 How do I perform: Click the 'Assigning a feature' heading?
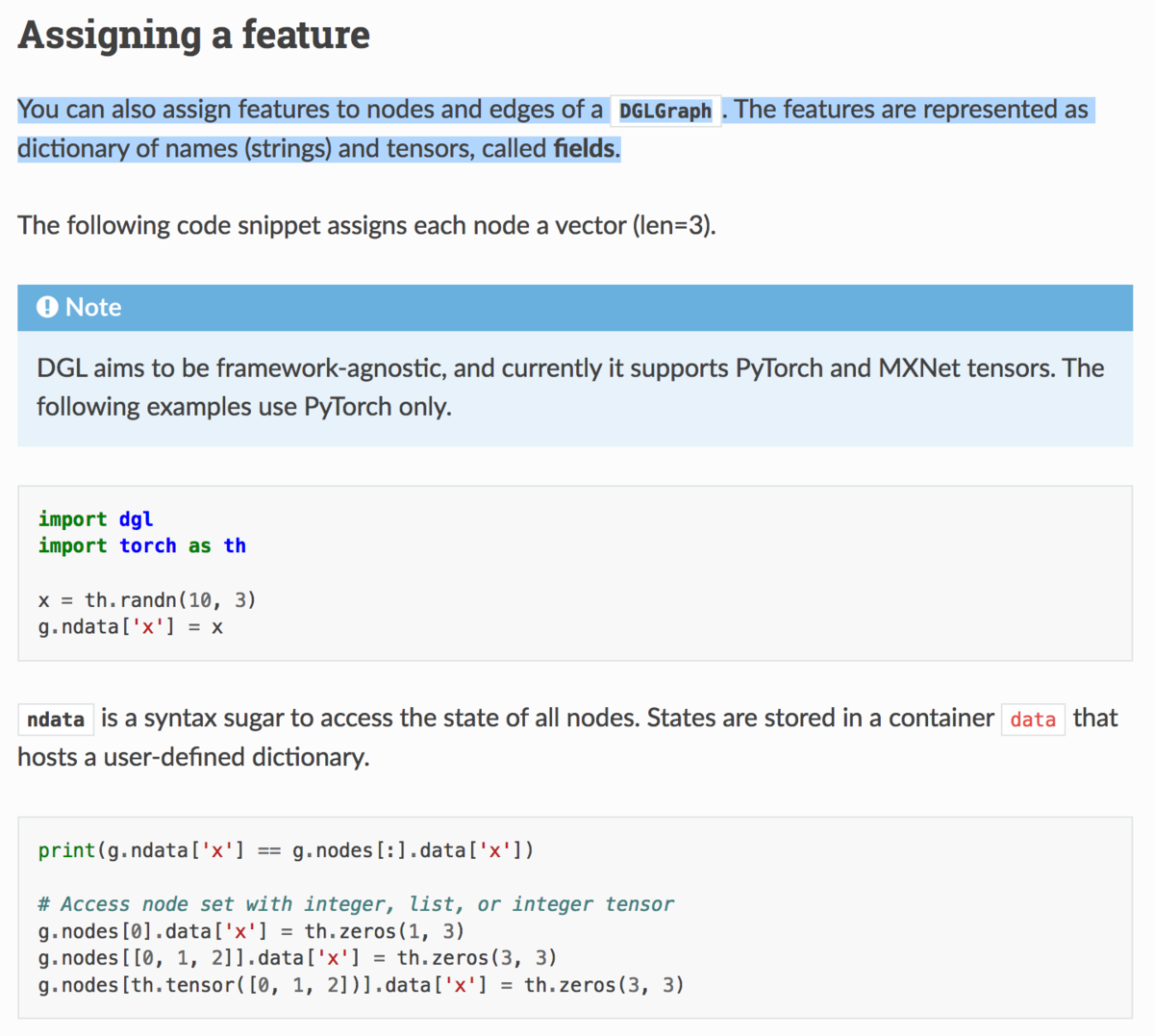193,35
